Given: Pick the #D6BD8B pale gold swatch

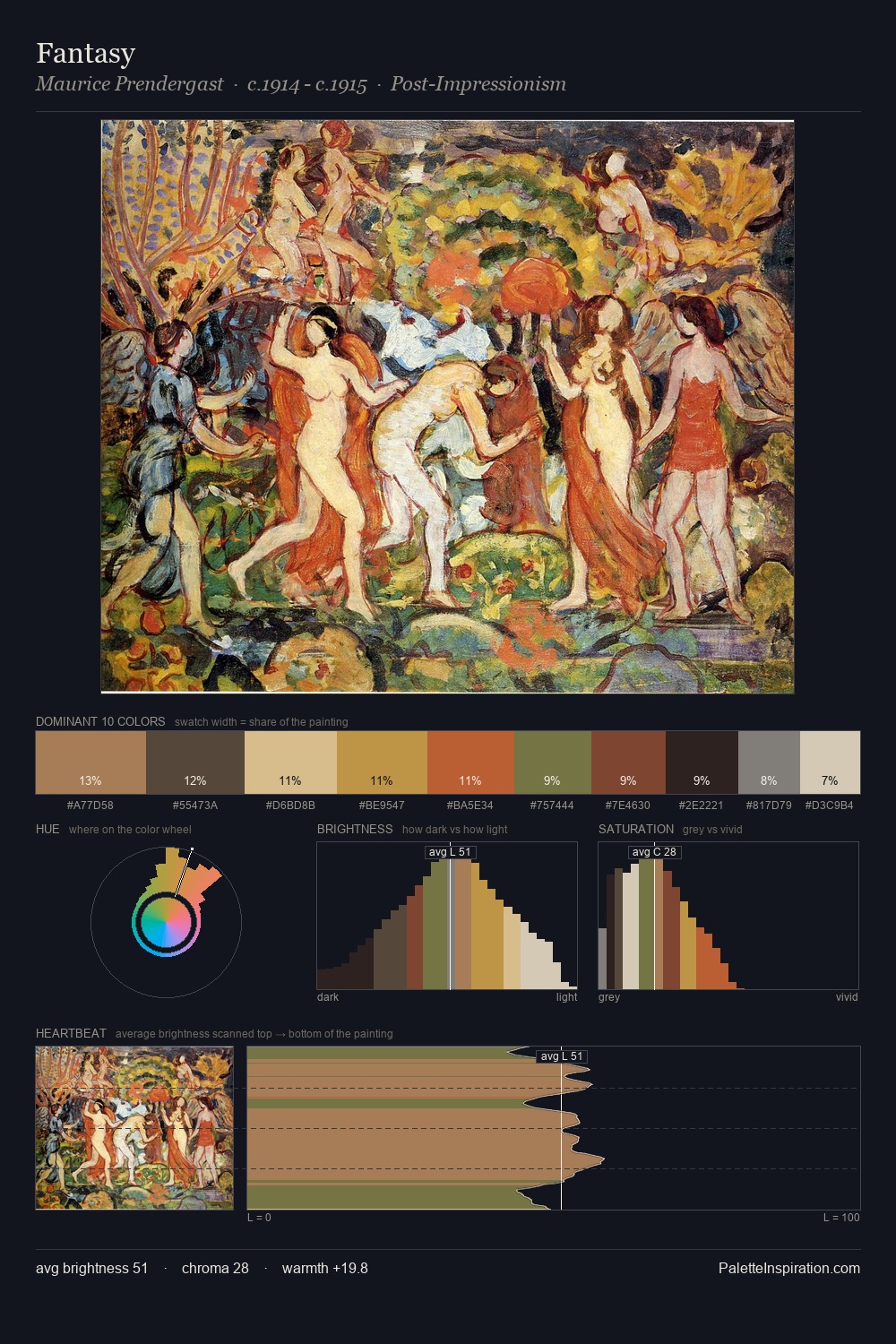Looking at the screenshot, I should pos(290,762).
